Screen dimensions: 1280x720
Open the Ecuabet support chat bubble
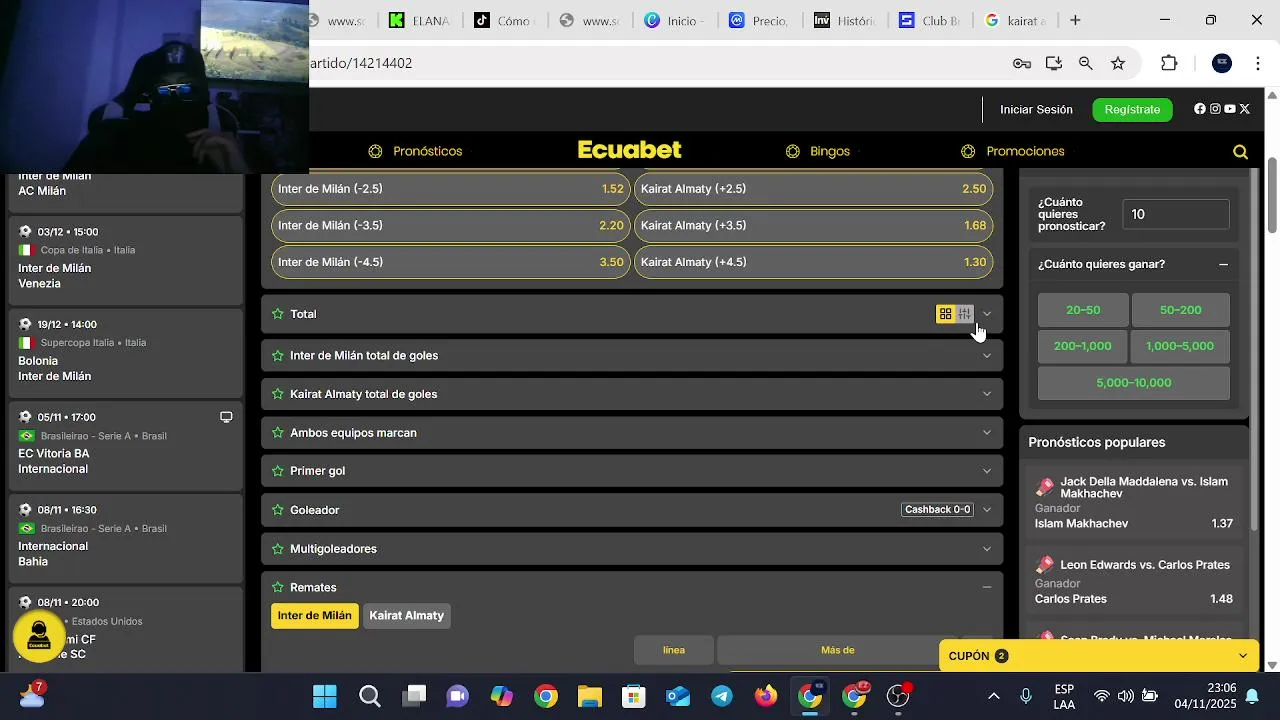pyautogui.click(x=39, y=636)
